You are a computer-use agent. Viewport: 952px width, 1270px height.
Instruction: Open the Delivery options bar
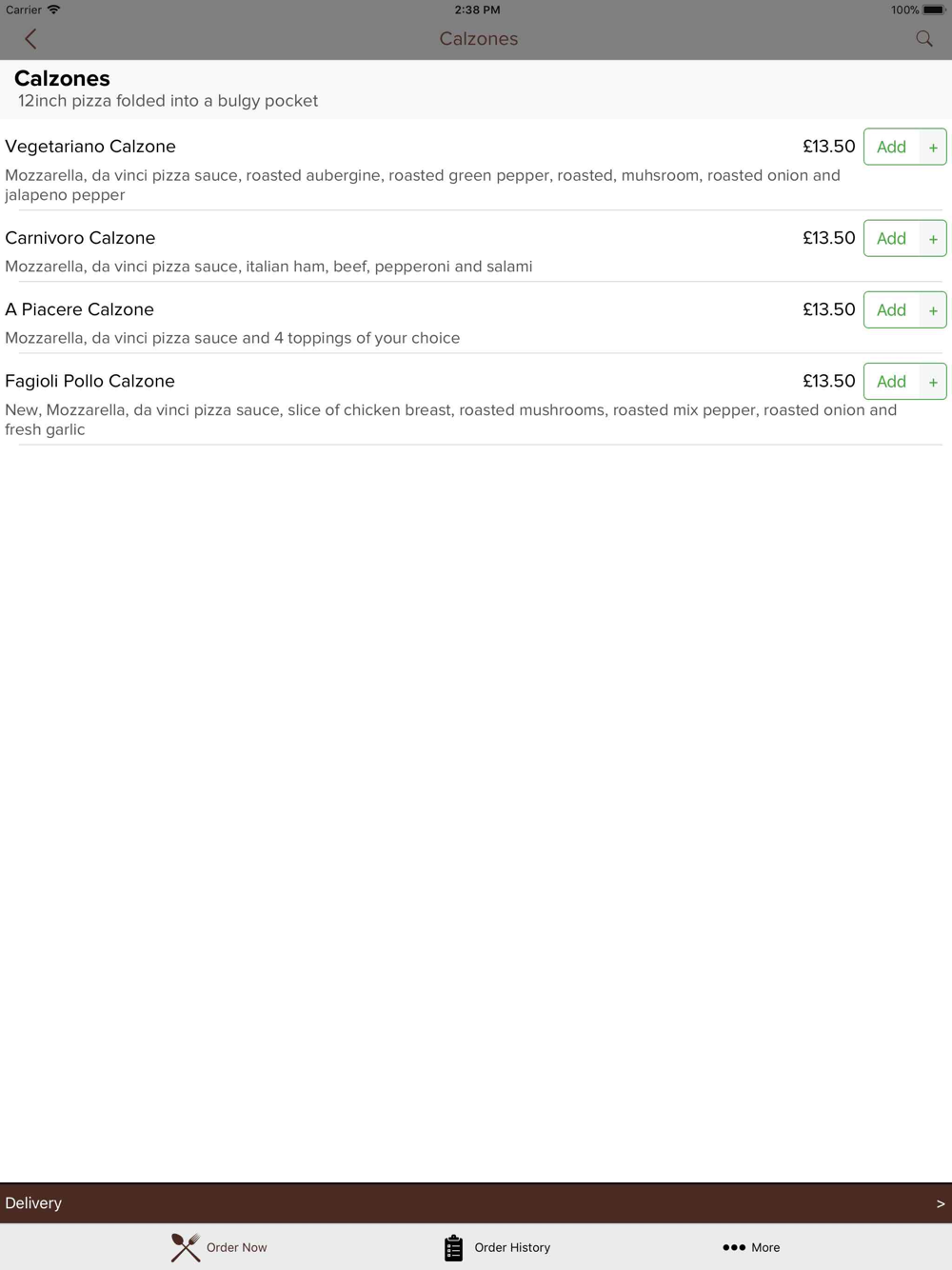(476, 1203)
